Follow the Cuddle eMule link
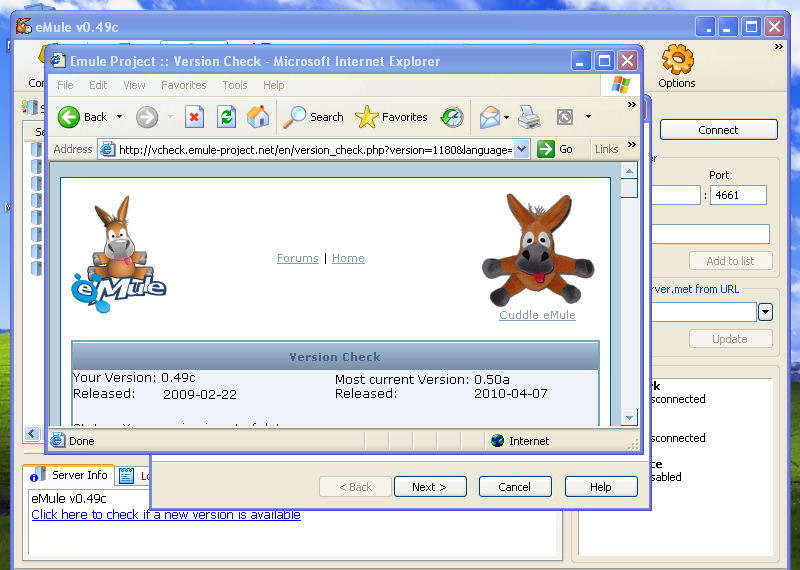Image resolution: width=800 pixels, height=570 pixels. [x=537, y=315]
